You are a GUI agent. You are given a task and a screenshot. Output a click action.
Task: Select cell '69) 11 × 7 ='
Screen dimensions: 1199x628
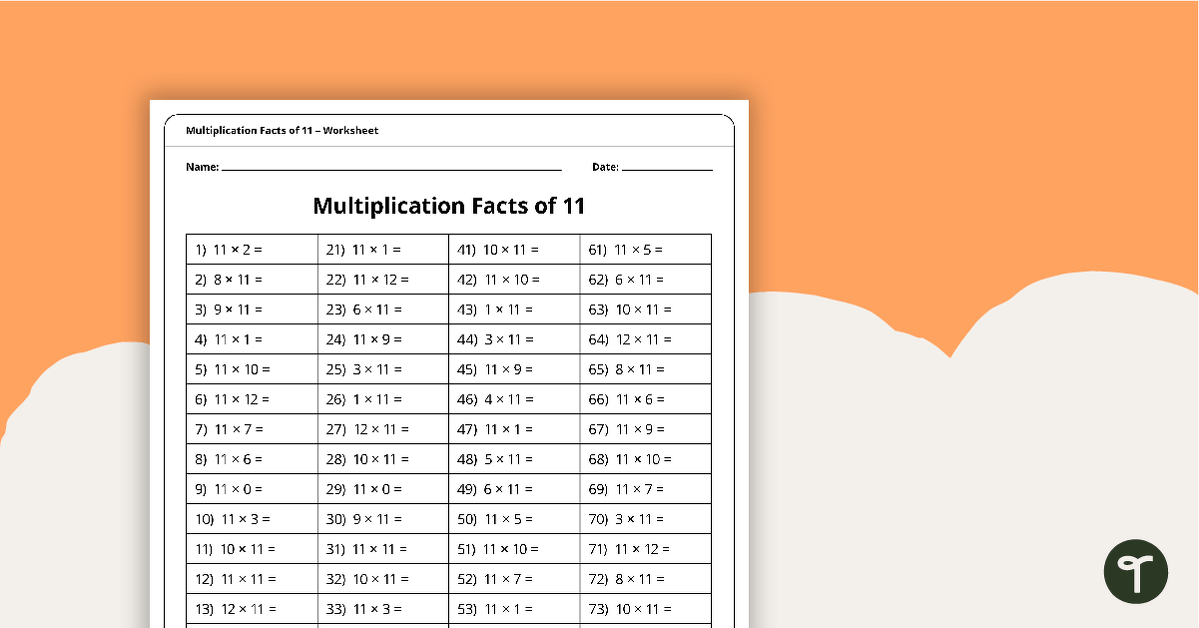646,488
